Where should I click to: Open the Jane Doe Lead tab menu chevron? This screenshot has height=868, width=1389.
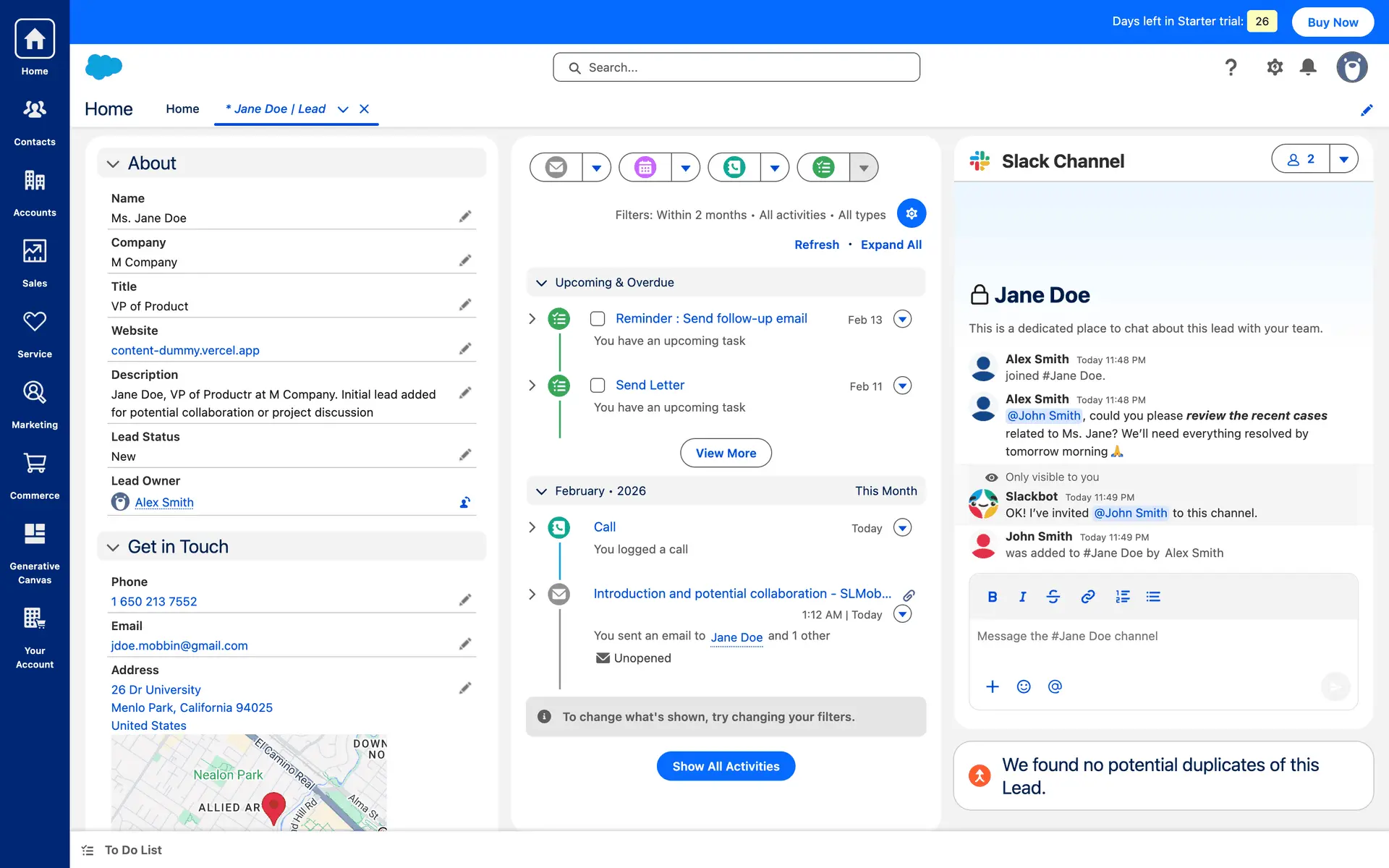click(343, 109)
